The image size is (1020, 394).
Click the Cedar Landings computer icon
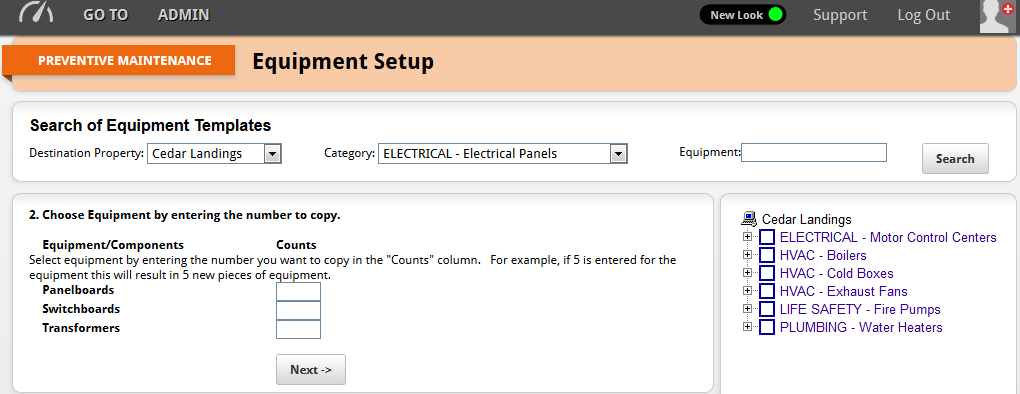tap(749, 219)
